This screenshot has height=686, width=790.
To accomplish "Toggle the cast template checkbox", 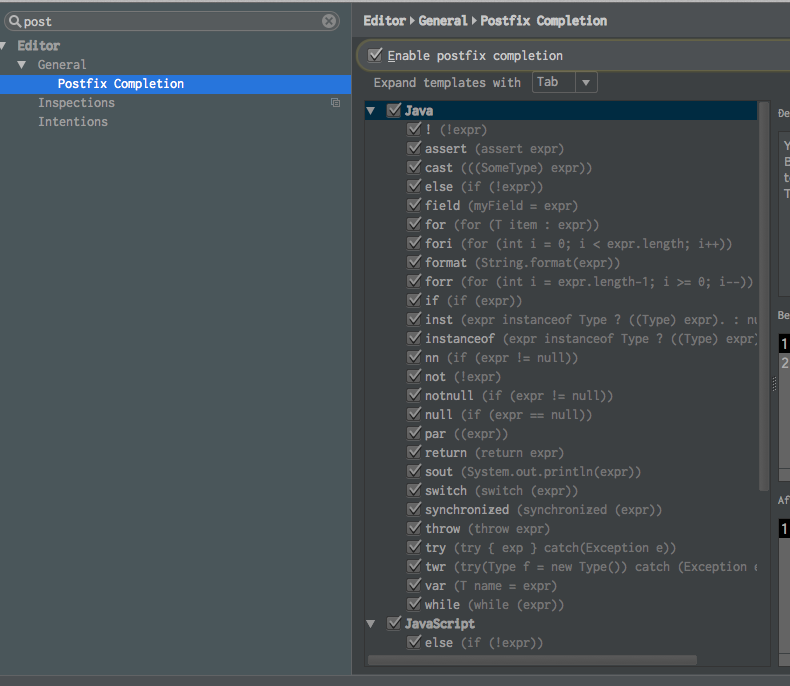I will pos(414,167).
